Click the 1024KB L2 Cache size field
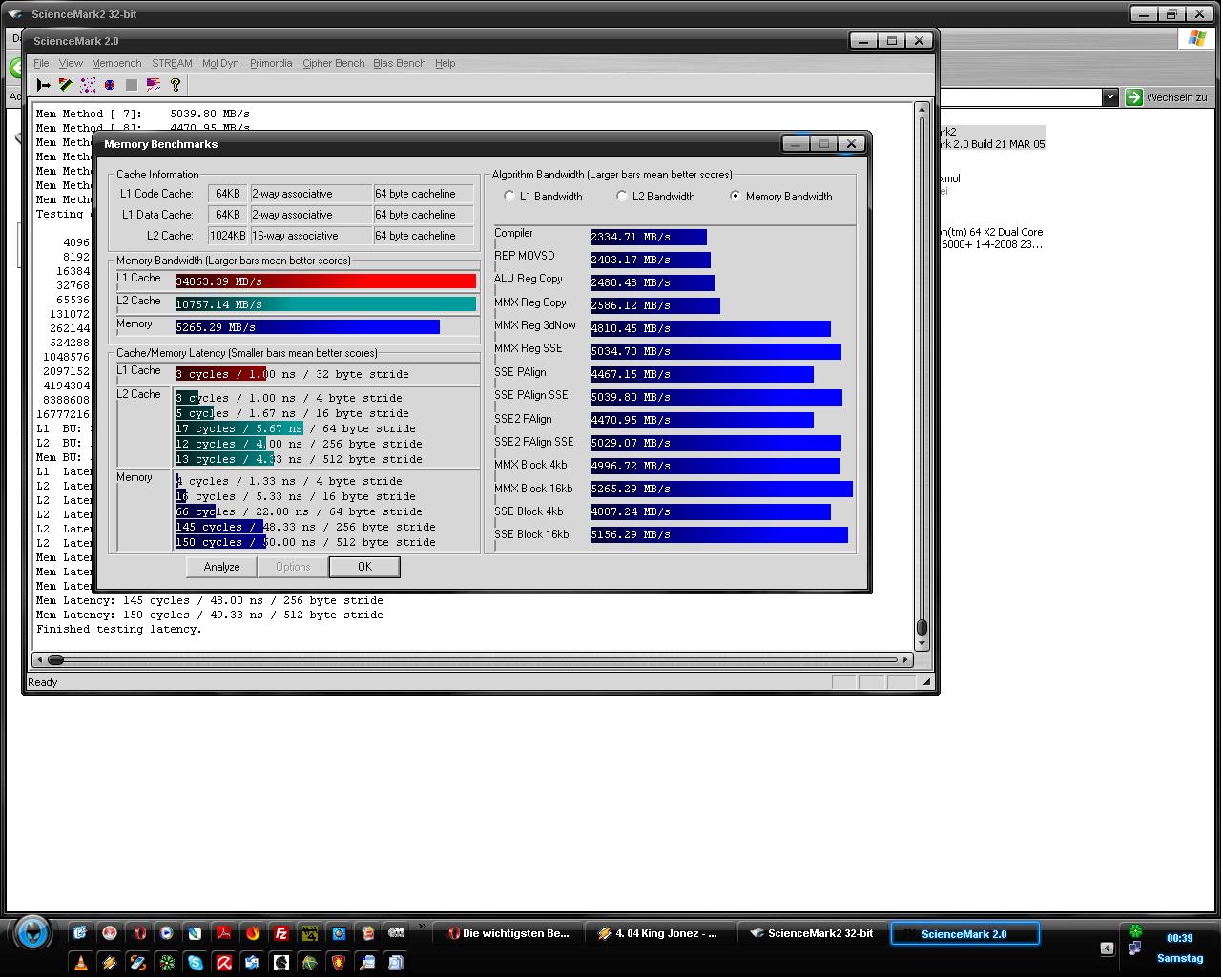 coord(227,236)
